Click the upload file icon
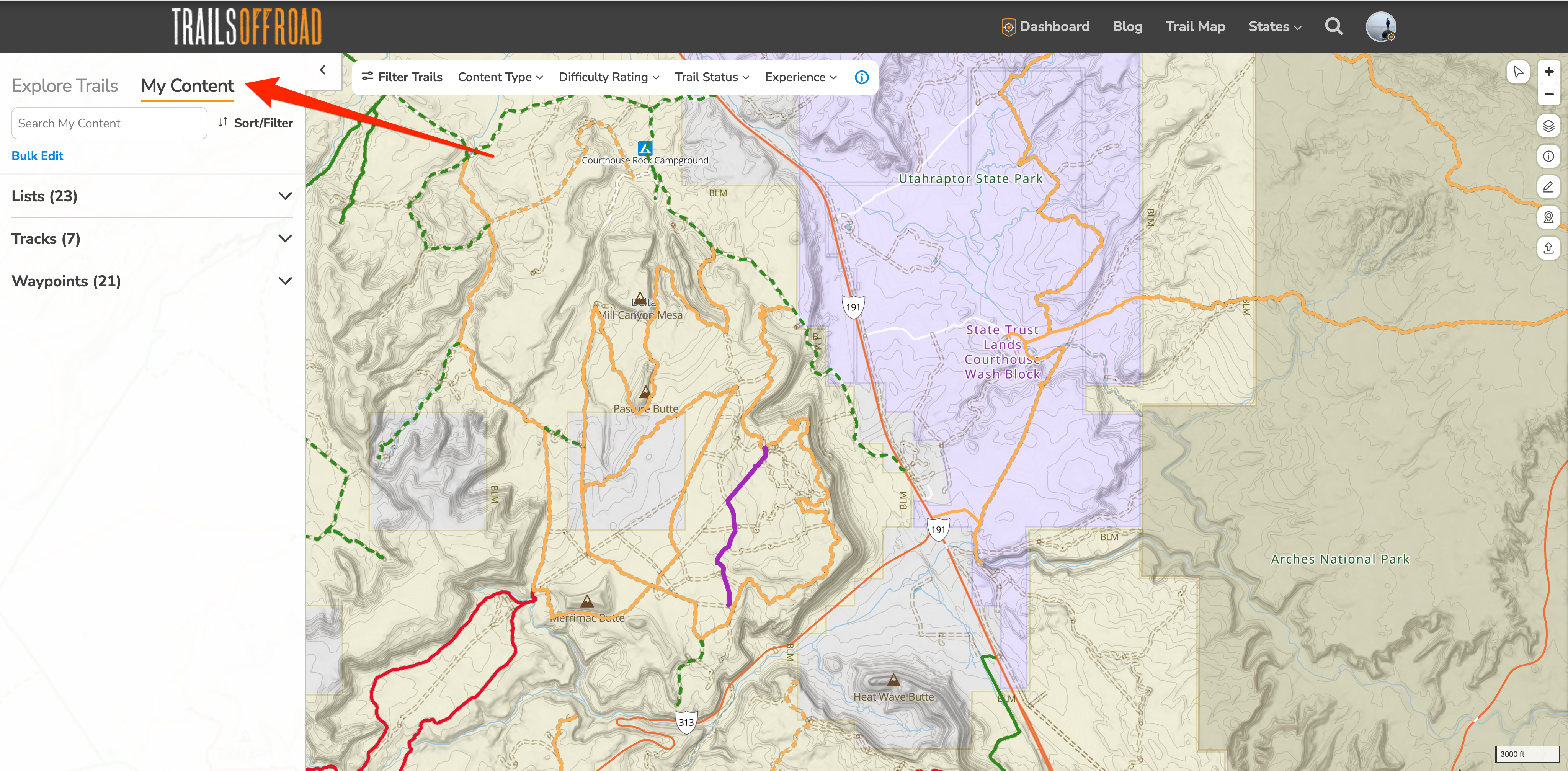1568x771 pixels. click(x=1548, y=248)
